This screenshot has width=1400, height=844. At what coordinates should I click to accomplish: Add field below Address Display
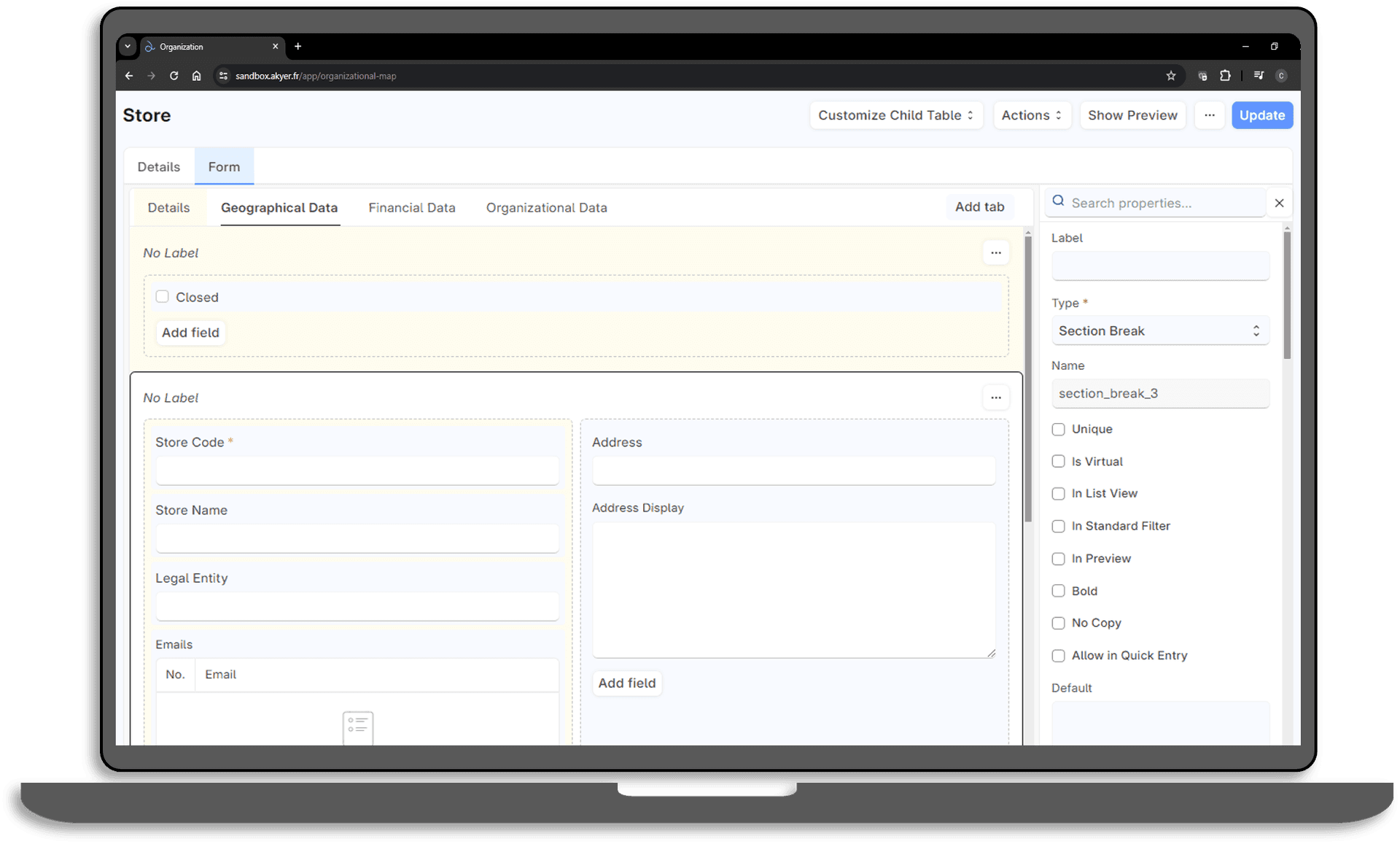627,684
